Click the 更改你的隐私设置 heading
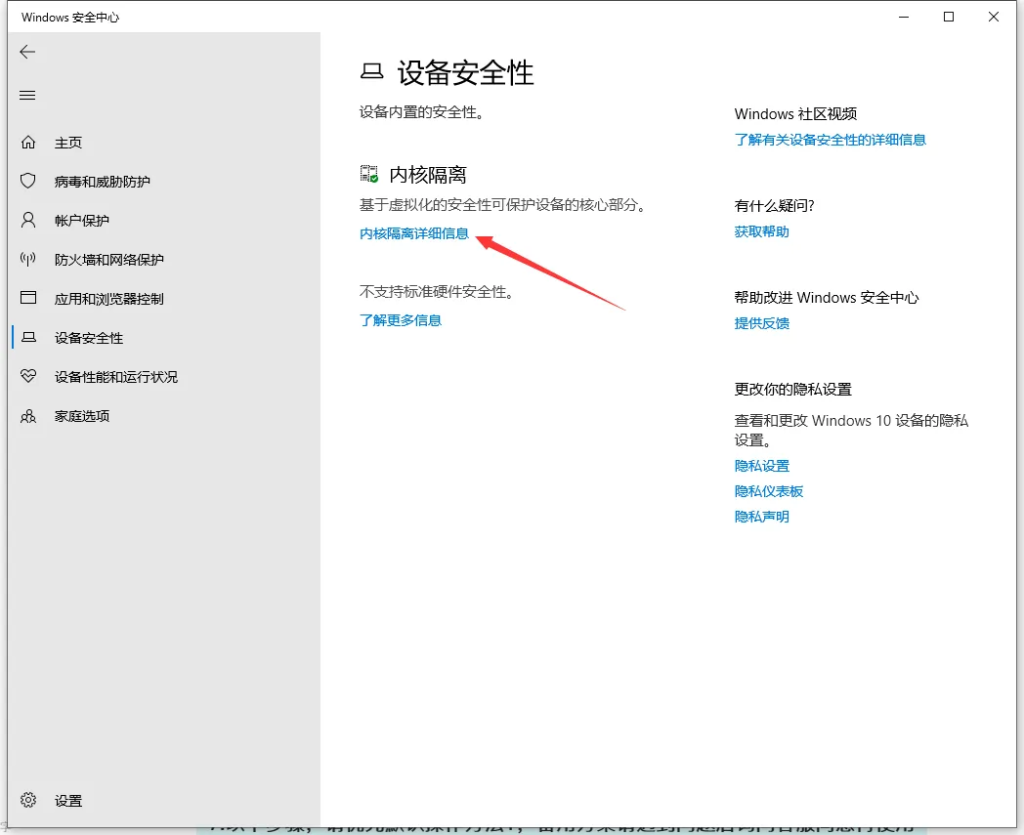This screenshot has height=835, width=1024. click(793, 389)
